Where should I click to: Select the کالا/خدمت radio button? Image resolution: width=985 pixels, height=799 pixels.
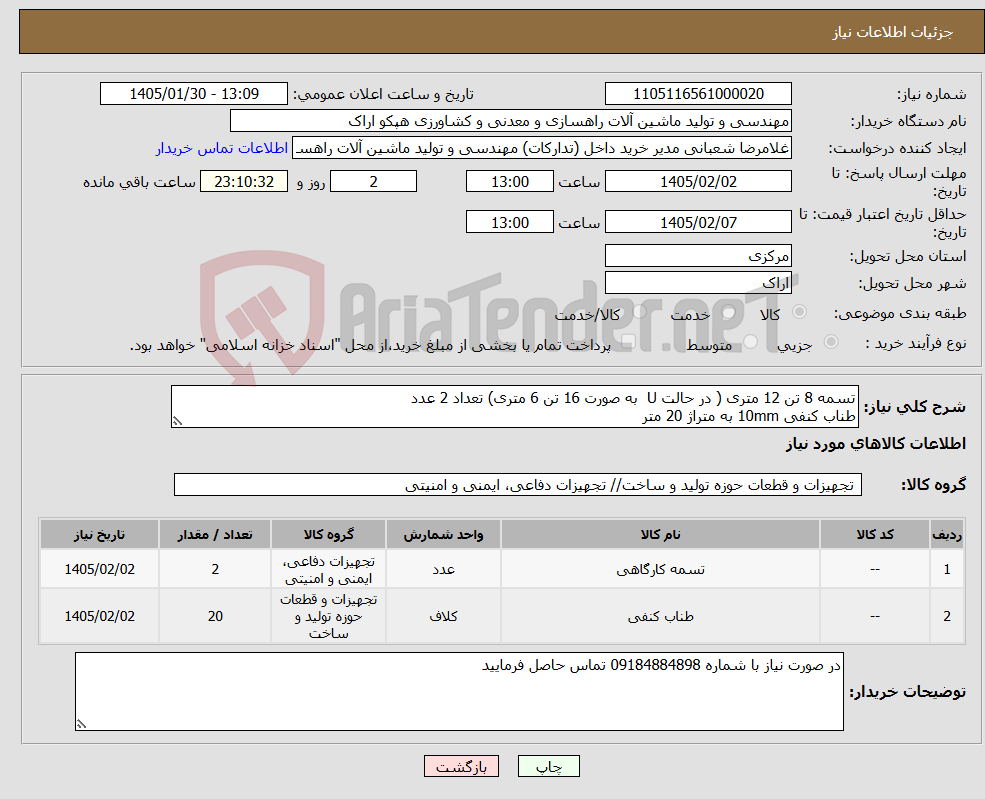pos(639,312)
